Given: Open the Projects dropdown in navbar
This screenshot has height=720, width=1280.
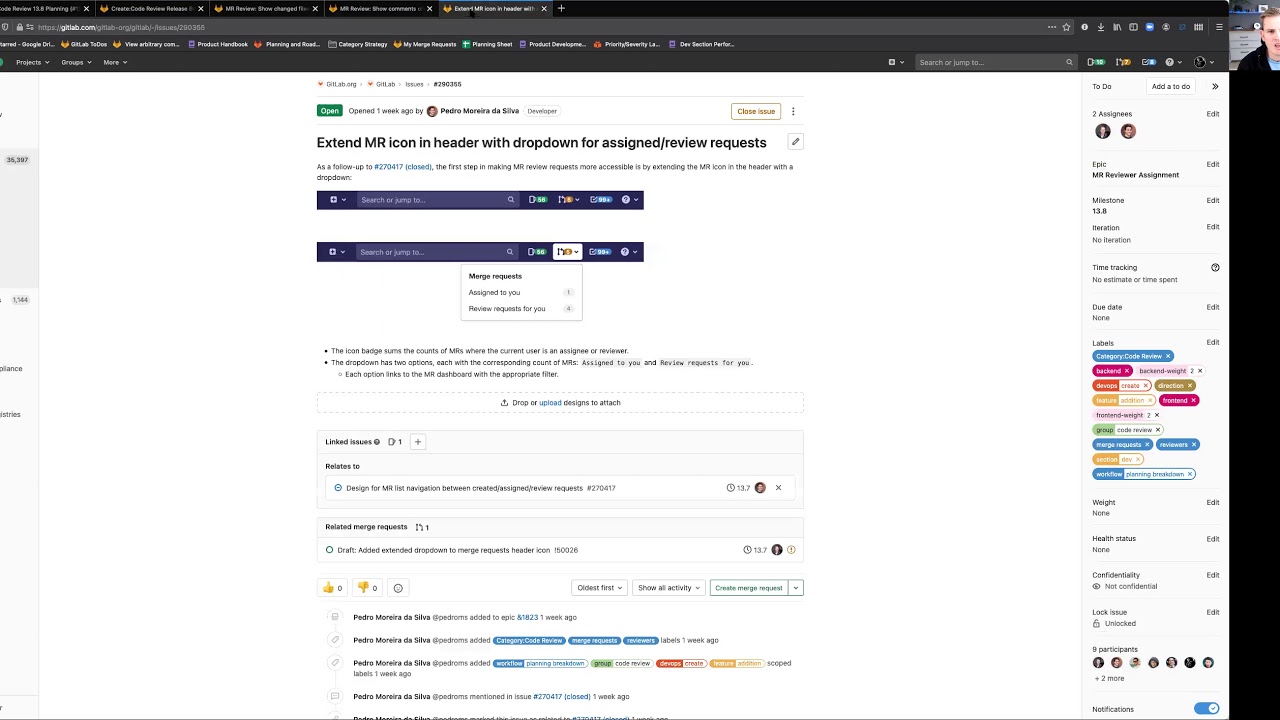Looking at the screenshot, I should coord(31,62).
